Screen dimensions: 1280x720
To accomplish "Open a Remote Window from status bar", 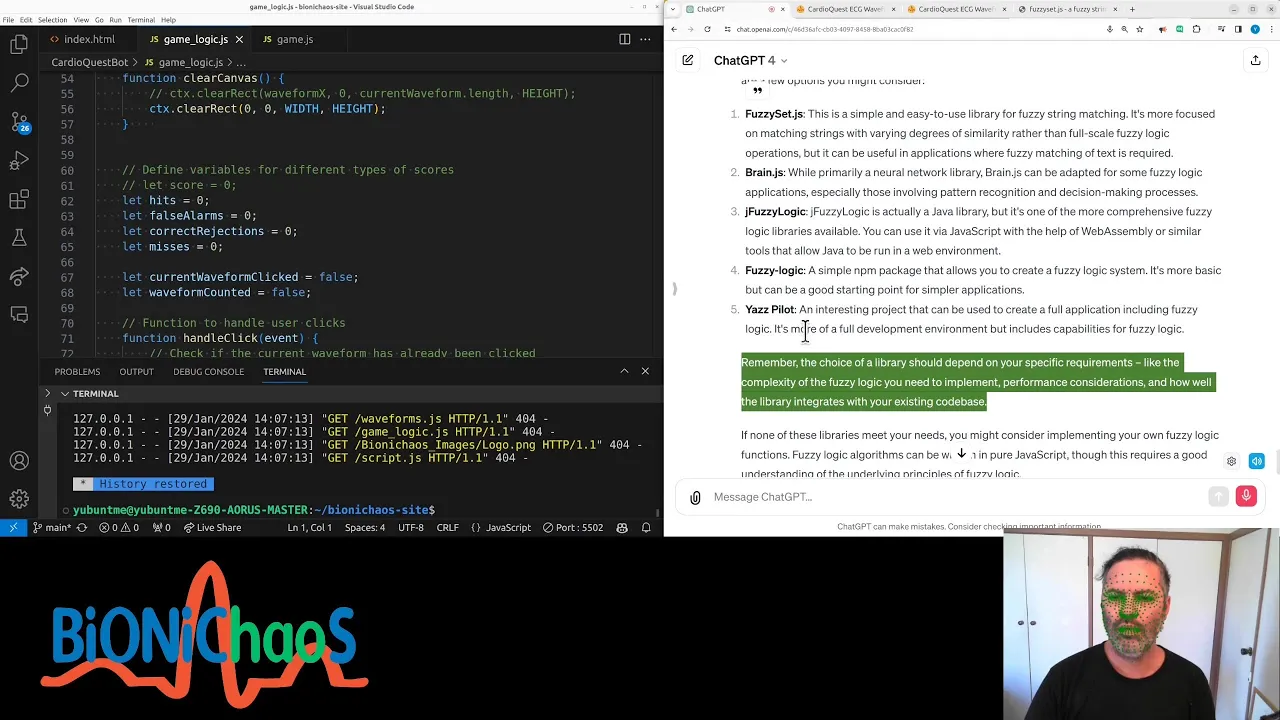I will click(13, 527).
